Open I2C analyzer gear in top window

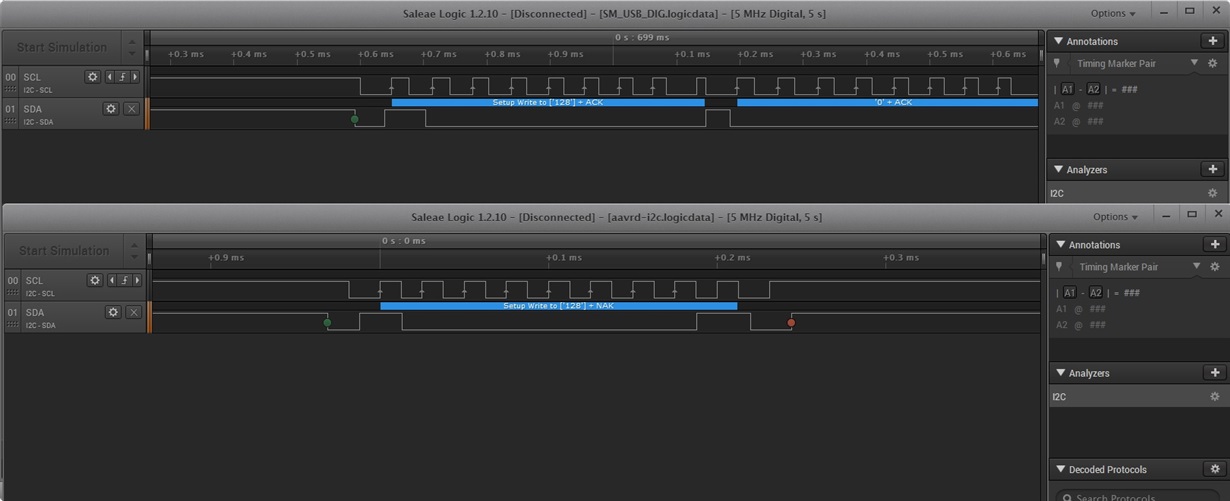click(1212, 193)
